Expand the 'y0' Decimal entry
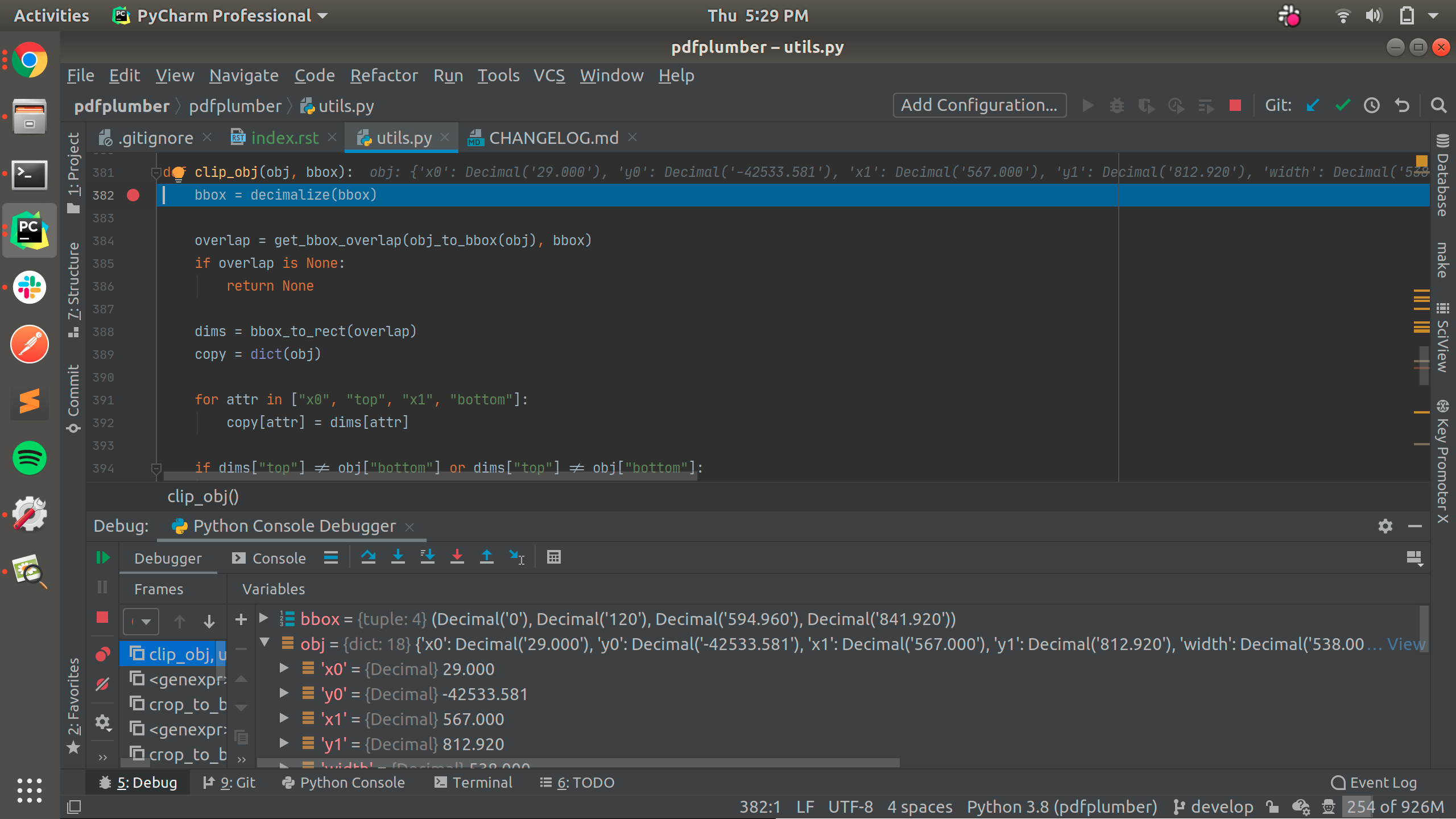The image size is (1456, 819). pyautogui.click(x=284, y=693)
